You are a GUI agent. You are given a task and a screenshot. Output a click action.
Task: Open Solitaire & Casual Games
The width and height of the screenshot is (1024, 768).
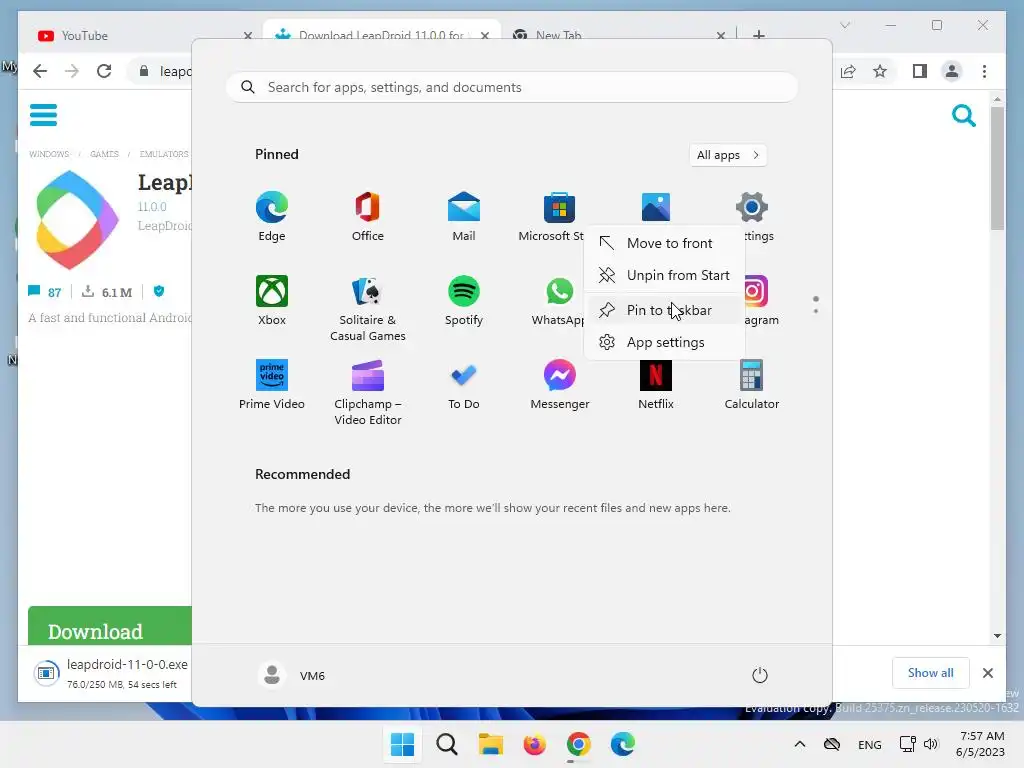pyautogui.click(x=368, y=308)
